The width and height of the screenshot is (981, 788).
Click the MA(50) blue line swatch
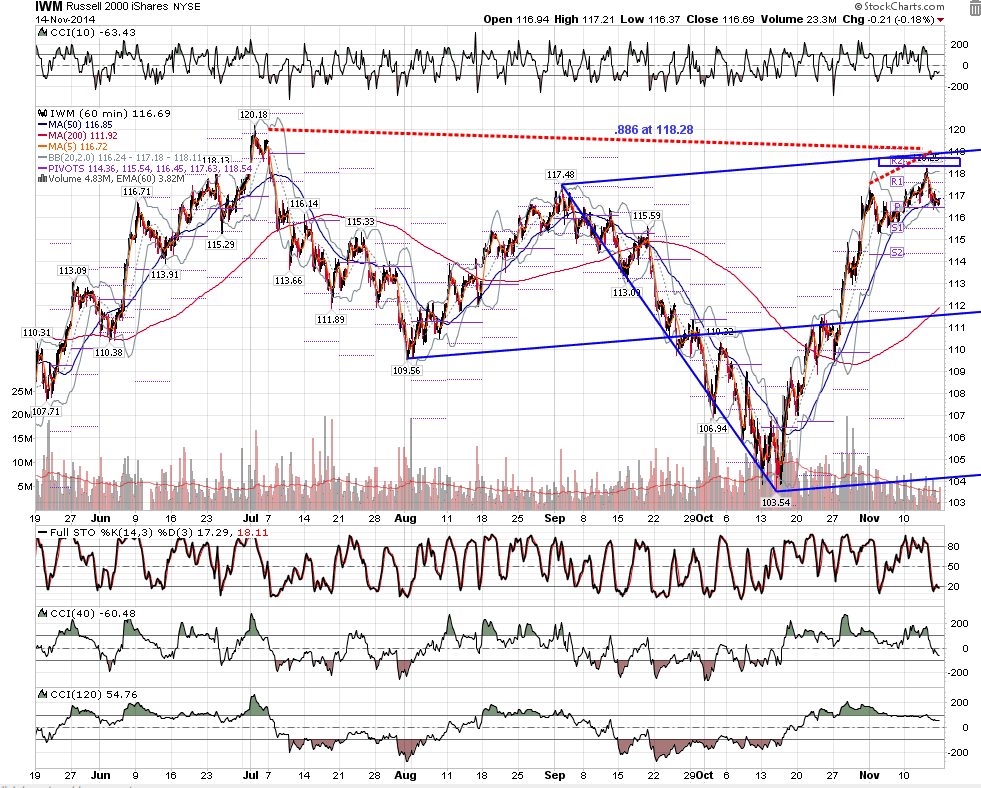pyautogui.click(x=43, y=125)
